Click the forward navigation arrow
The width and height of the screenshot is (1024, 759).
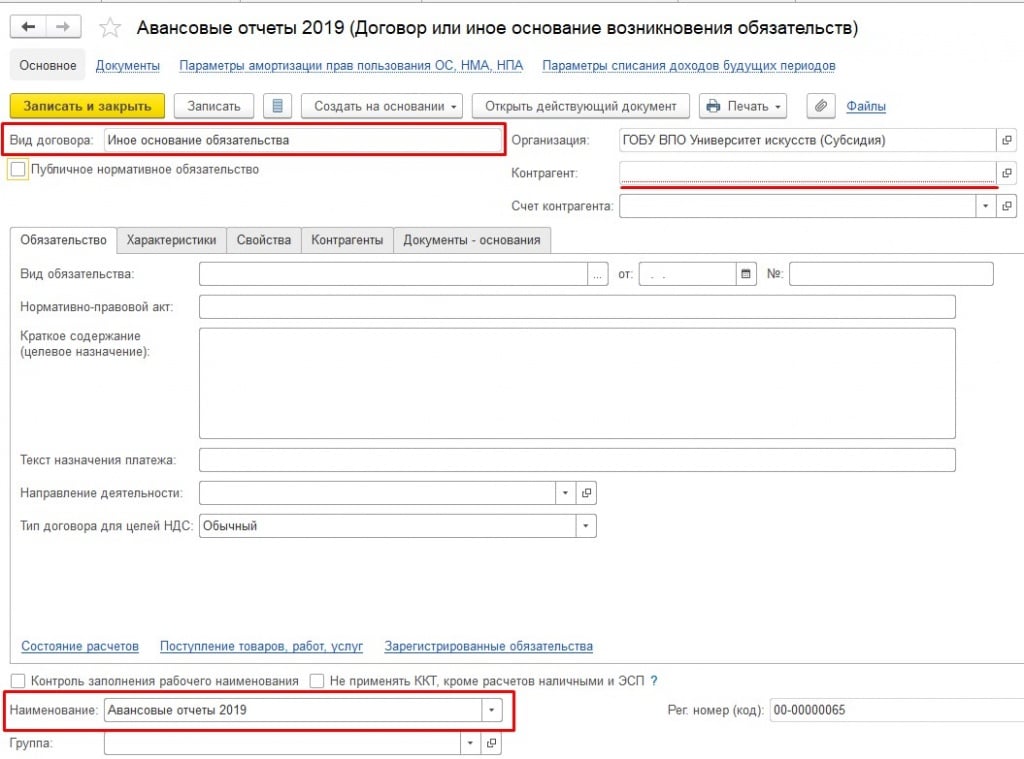(x=63, y=28)
